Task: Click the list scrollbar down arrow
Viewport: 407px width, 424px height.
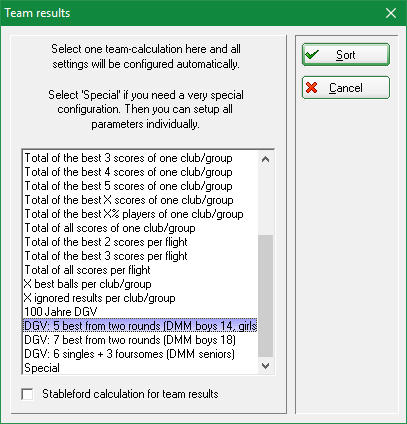Action: (x=265, y=366)
